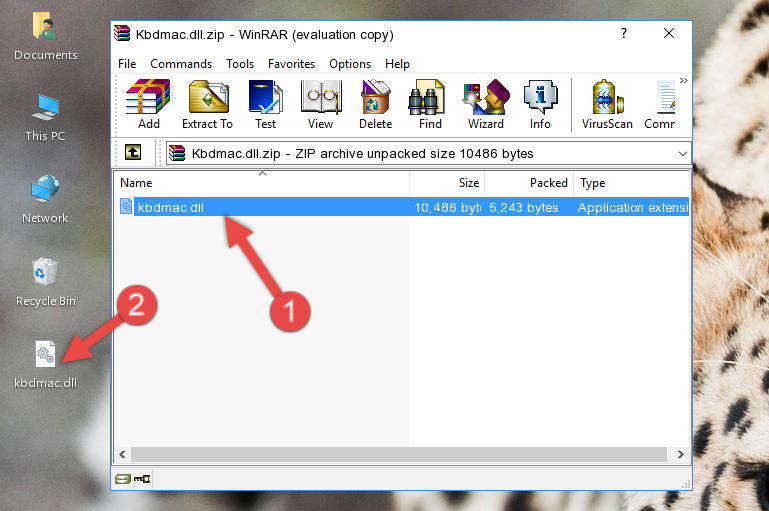Click the horizontal scrollbar left arrow
The height and width of the screenshot is (511, 769).
(x=123, y=455)
